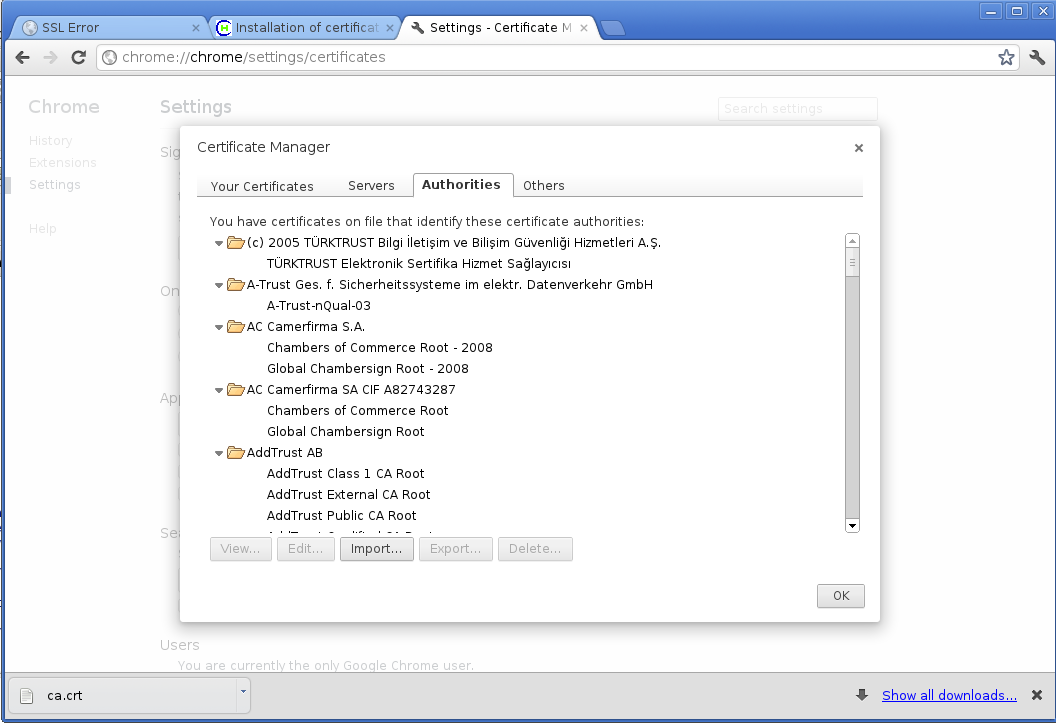Select Global Chambersign Root under CIF A82743287
This screenshot has height=723, width=1056.
[345, 432]
